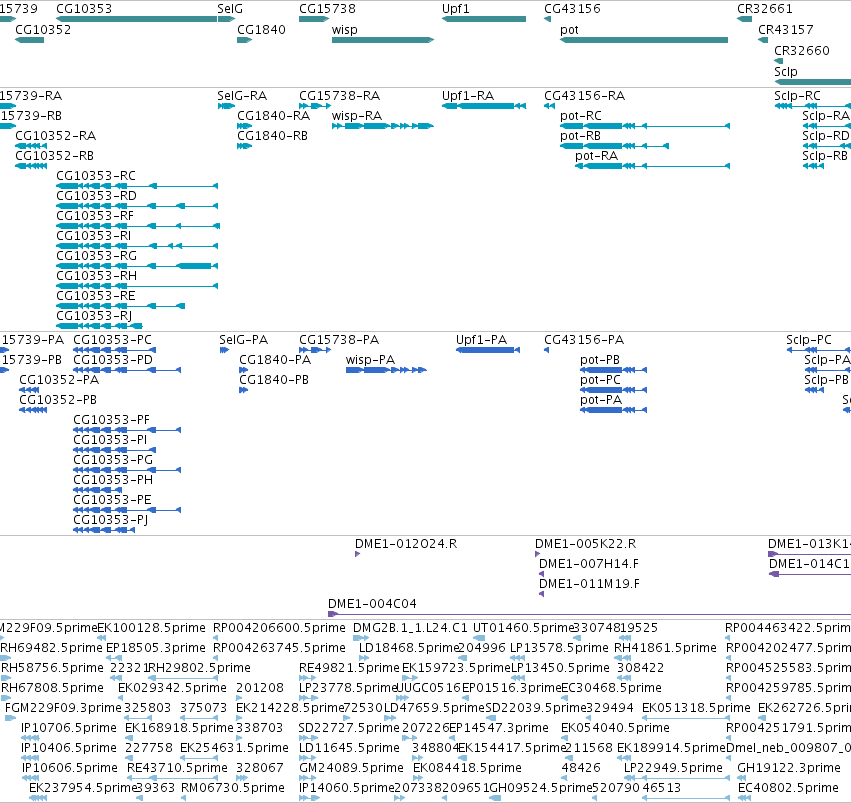
Task: Click the GH19122.3prime EST label
Action: coord(789,768)
